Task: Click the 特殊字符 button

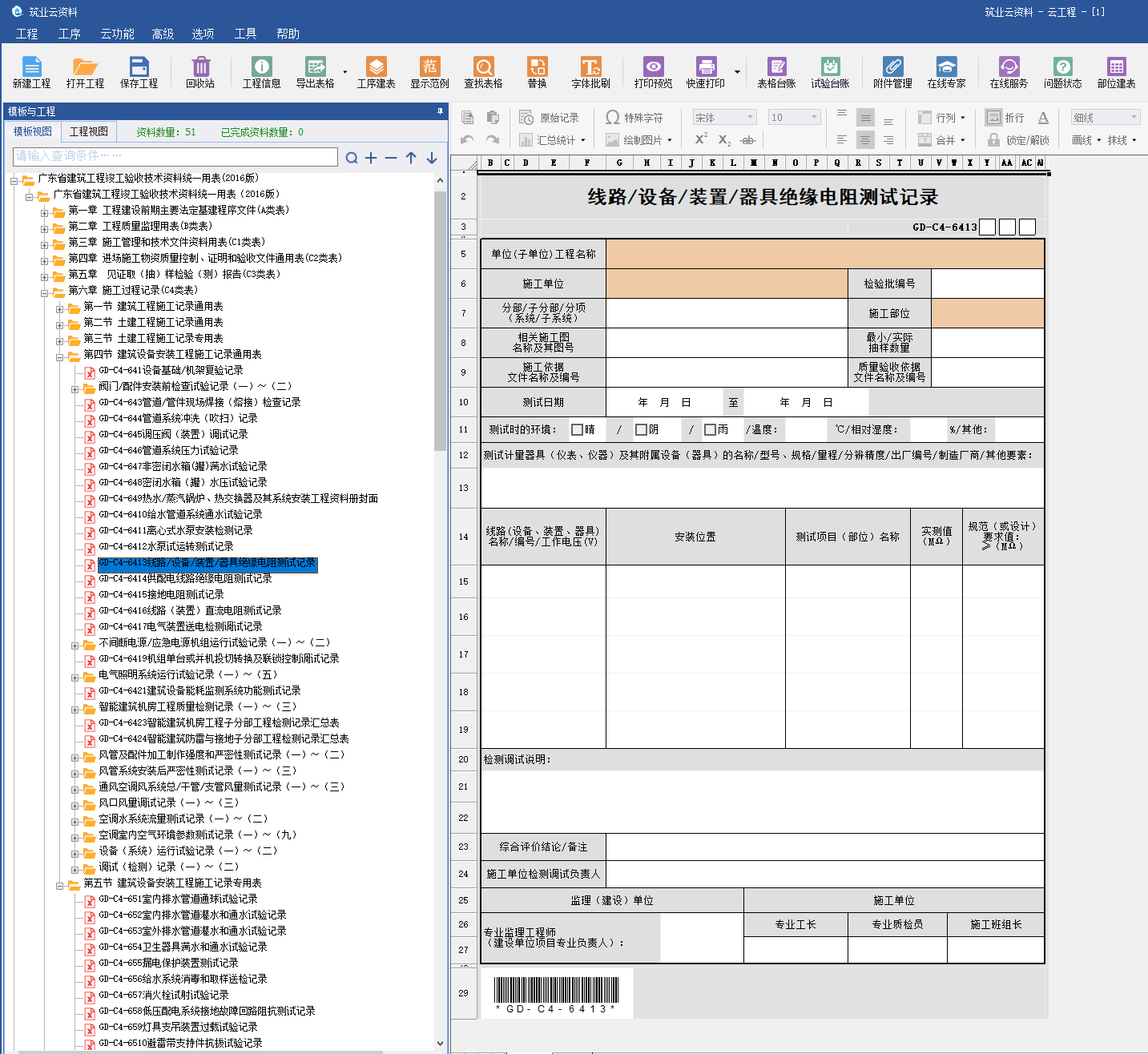Action: point(634,118)
